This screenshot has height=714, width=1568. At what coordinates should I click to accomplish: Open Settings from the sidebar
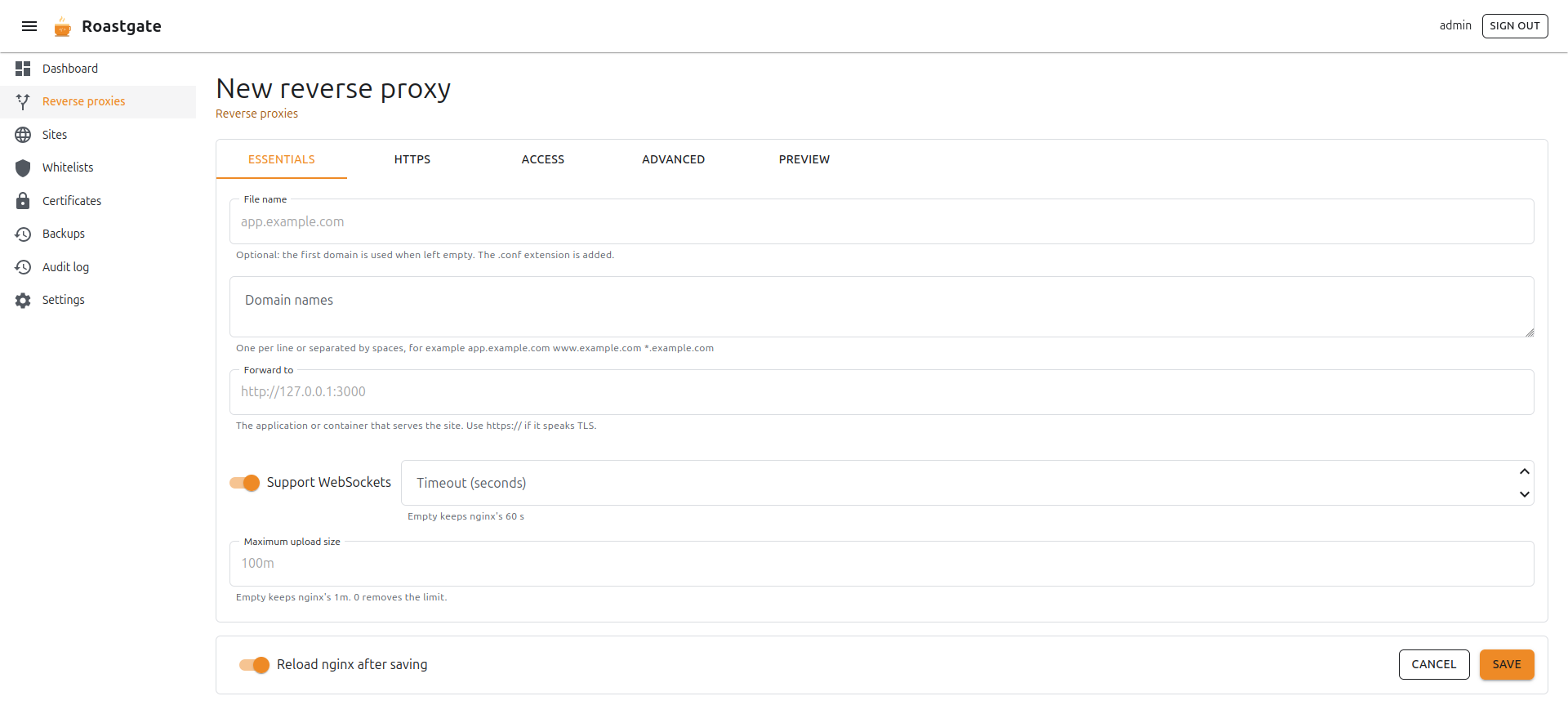(x=98, y=300)
